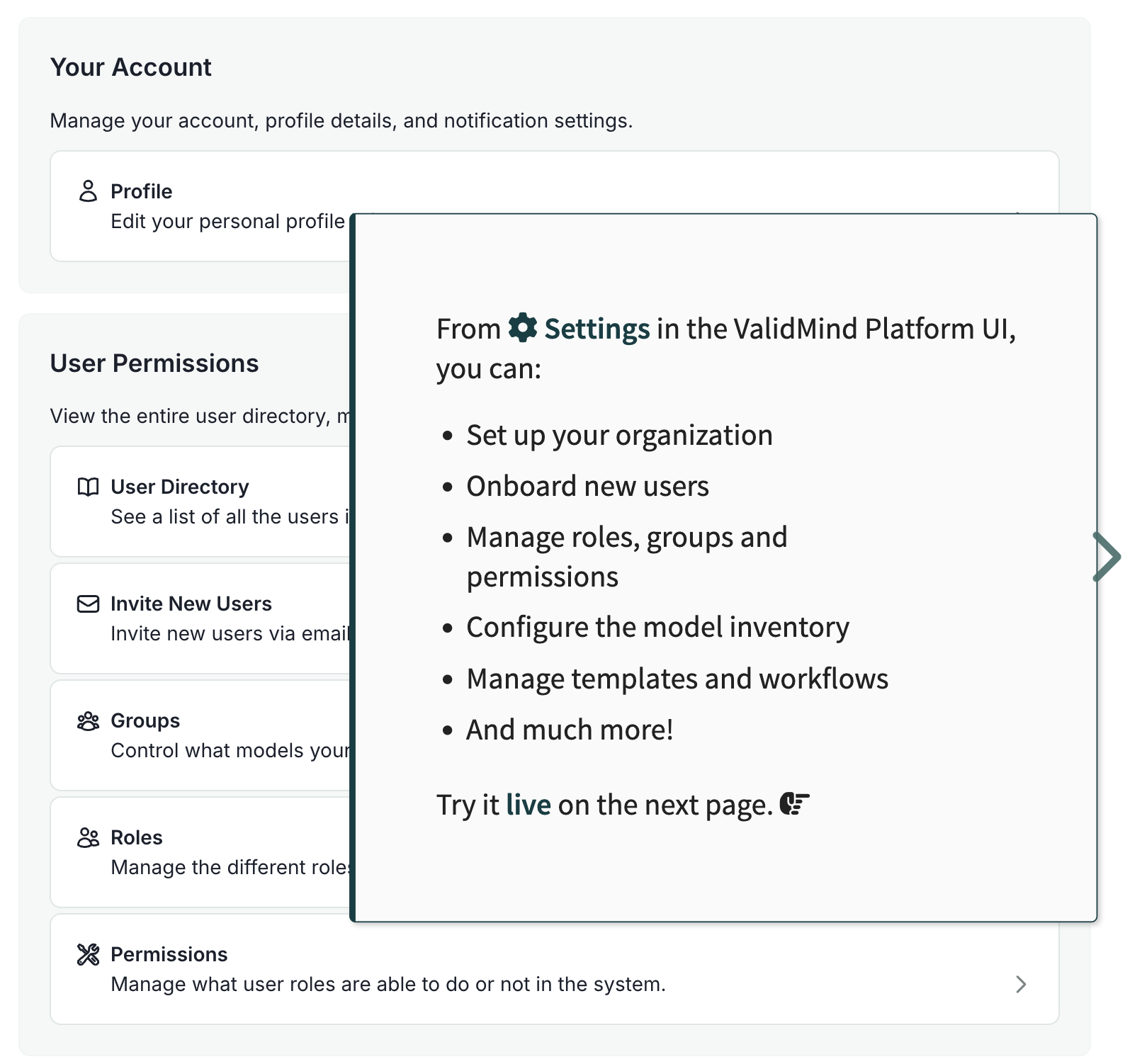Click the Groups people icon
The height and width of the screenshot is (1064, 1125).
point(88,721)
